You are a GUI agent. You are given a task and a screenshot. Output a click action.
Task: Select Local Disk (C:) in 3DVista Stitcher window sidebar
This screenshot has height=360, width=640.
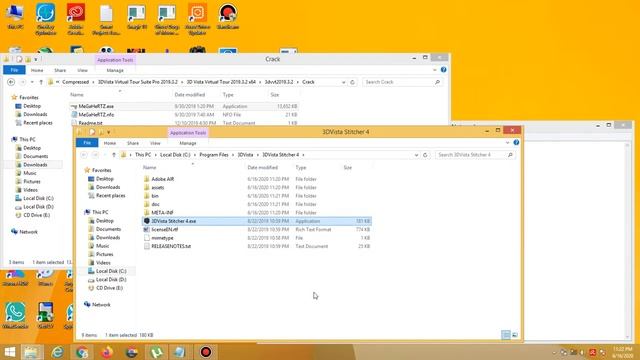point(111,271)
